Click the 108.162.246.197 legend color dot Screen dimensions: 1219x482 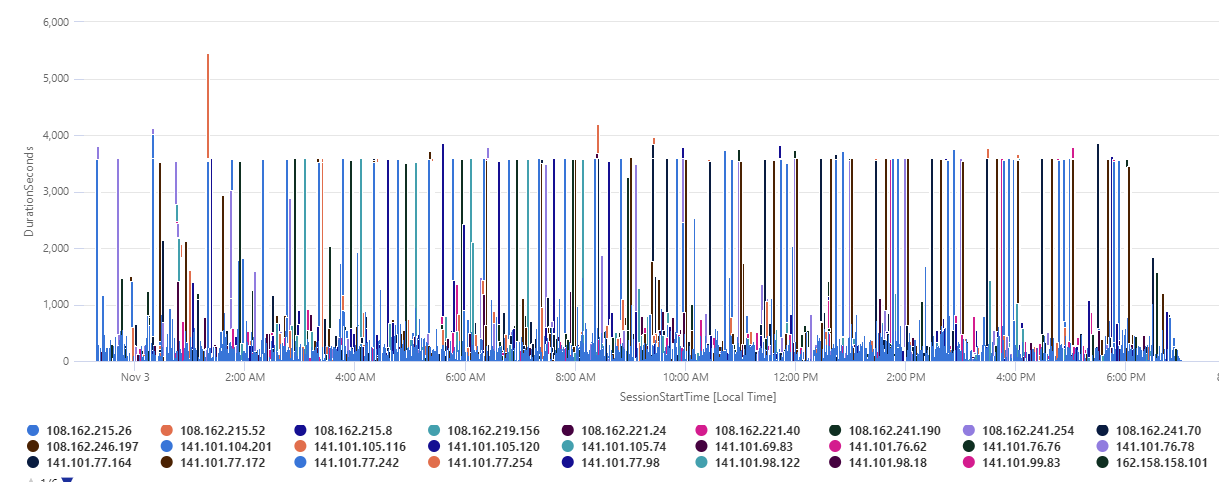[33, 446]
